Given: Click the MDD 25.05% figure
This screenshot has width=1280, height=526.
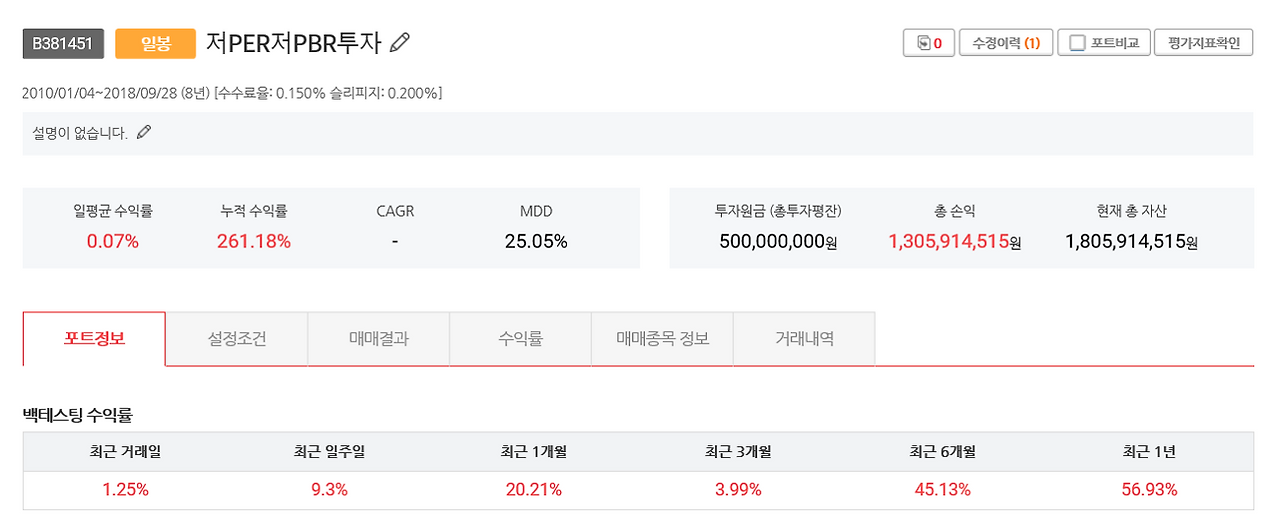Looking at the screenshot, I should (536, 241).
